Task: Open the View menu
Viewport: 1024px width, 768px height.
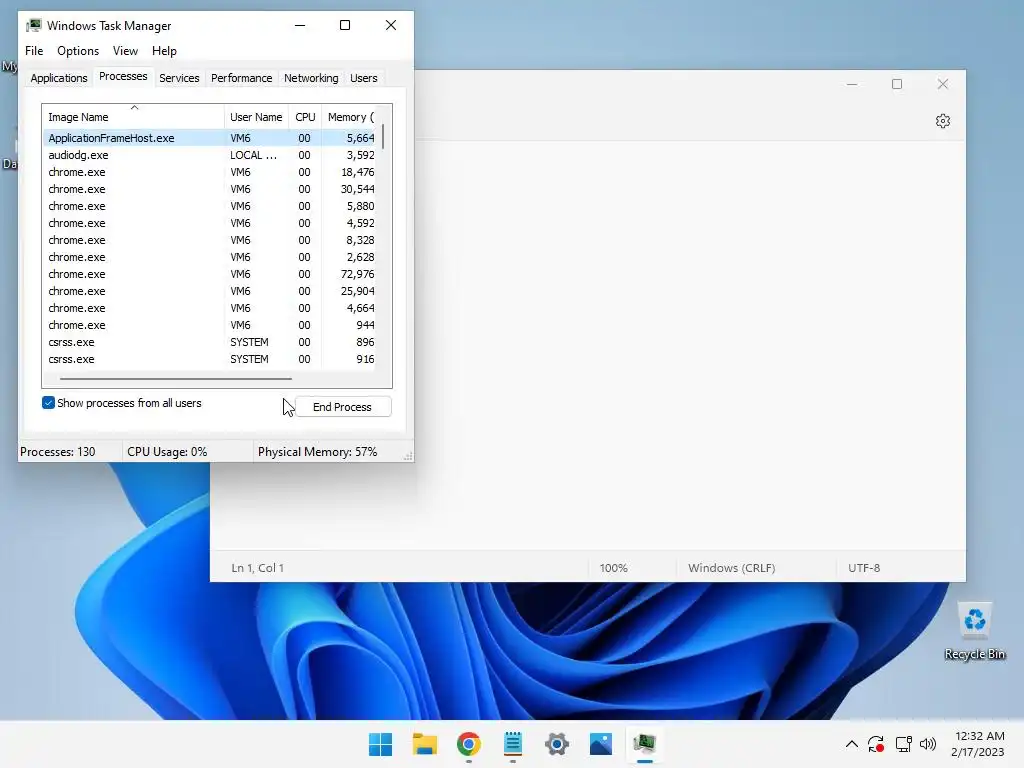Action: [125, 51]
